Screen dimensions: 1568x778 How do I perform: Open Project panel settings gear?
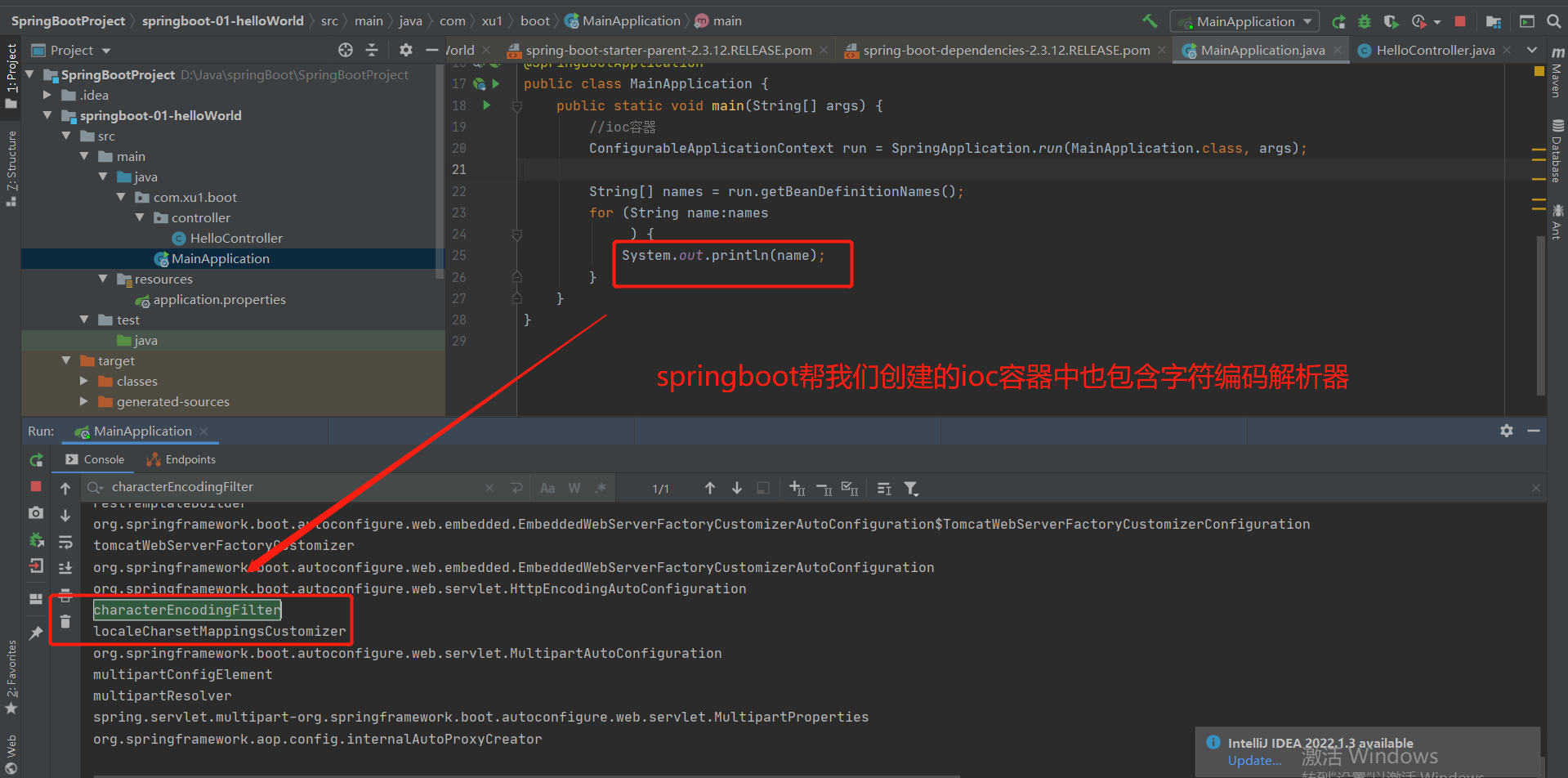click(406, 50)
